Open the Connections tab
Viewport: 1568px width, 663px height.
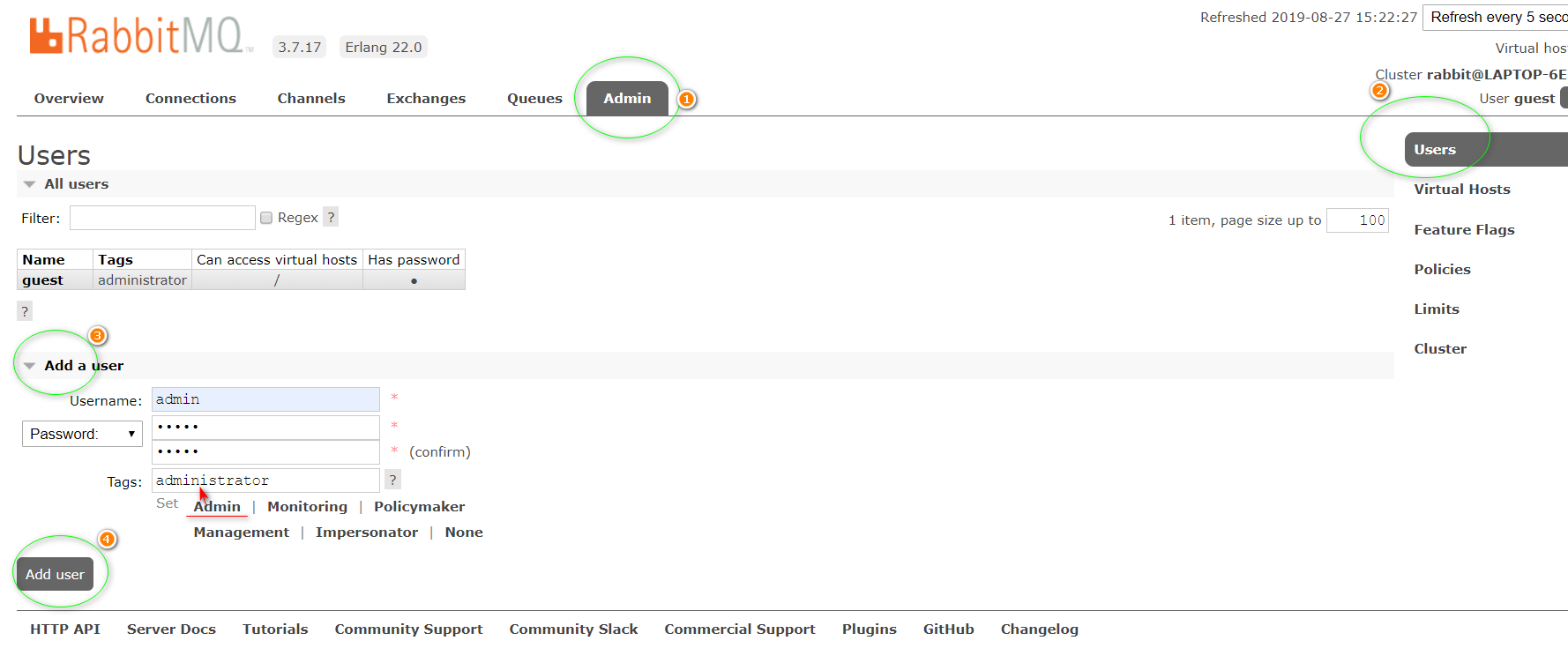coord(190,99)
